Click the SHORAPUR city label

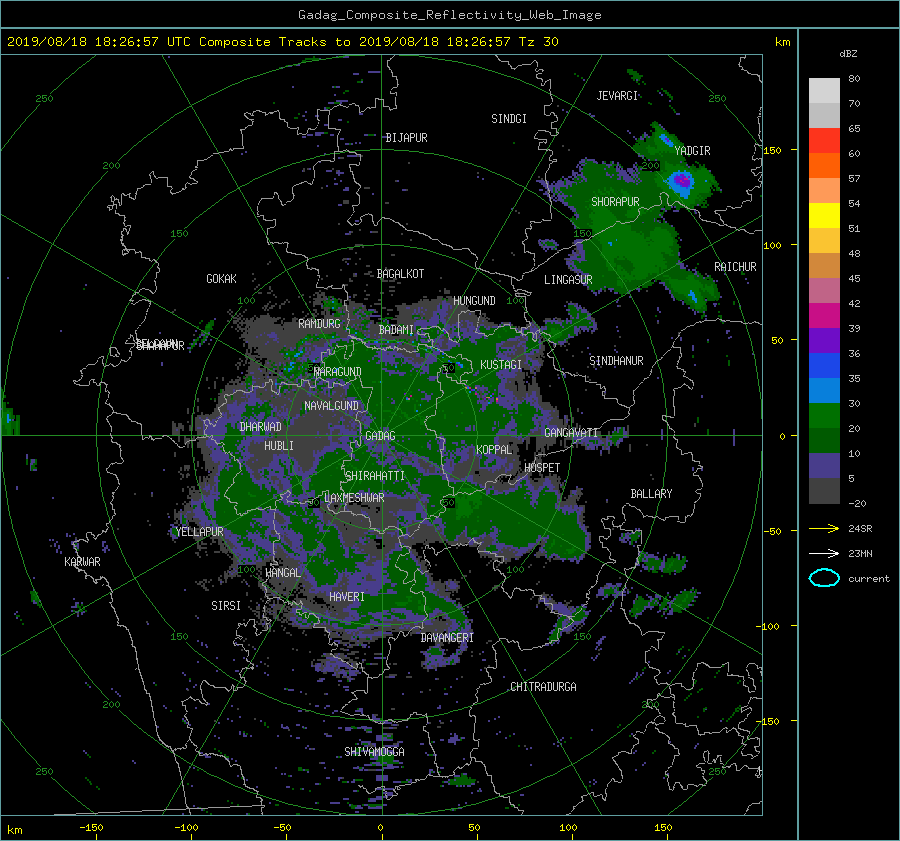click(615, 202)
